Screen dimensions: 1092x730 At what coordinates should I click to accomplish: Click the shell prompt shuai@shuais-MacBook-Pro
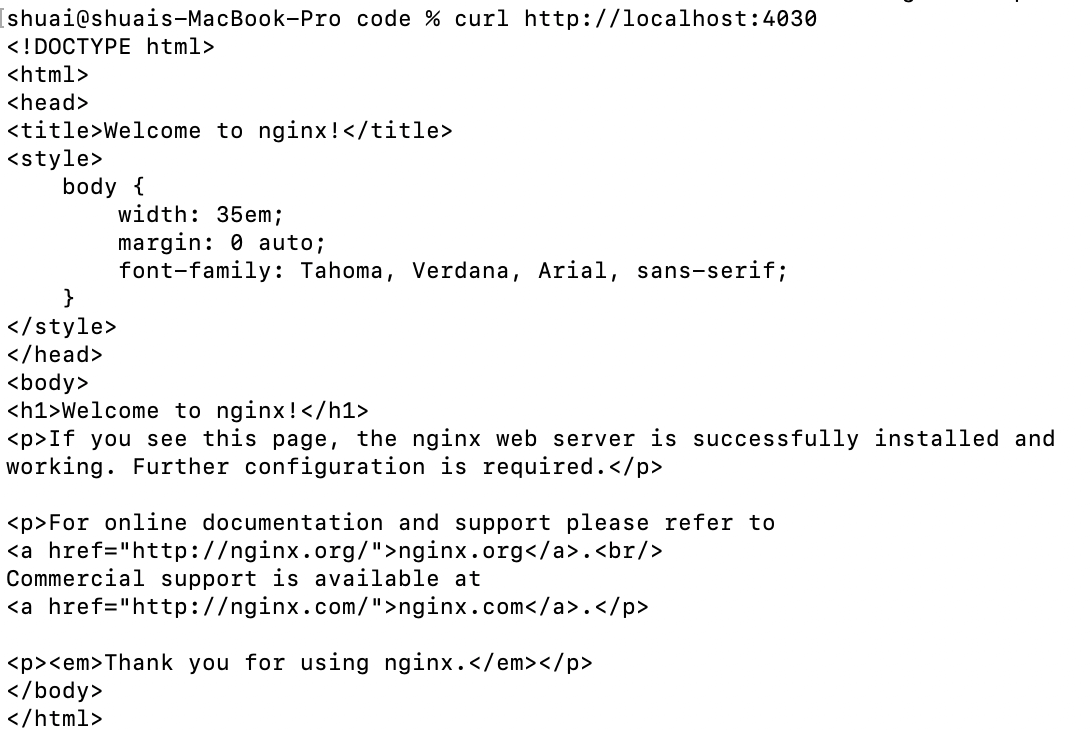click(x=174, y=19)
